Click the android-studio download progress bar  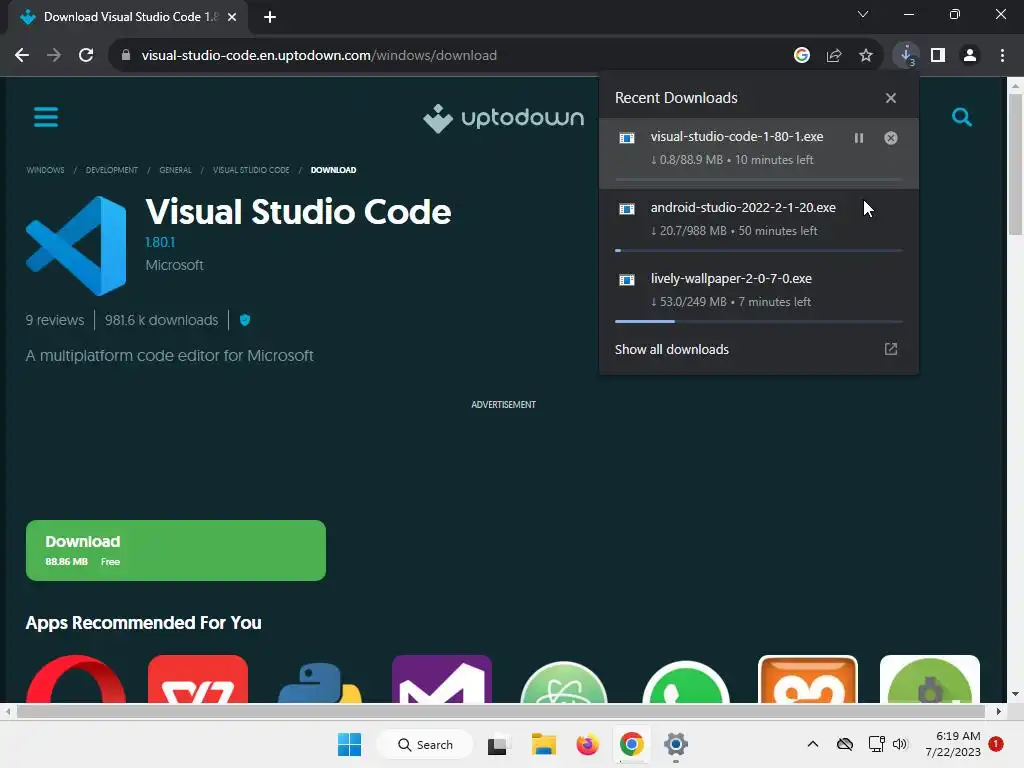point(759,250)
